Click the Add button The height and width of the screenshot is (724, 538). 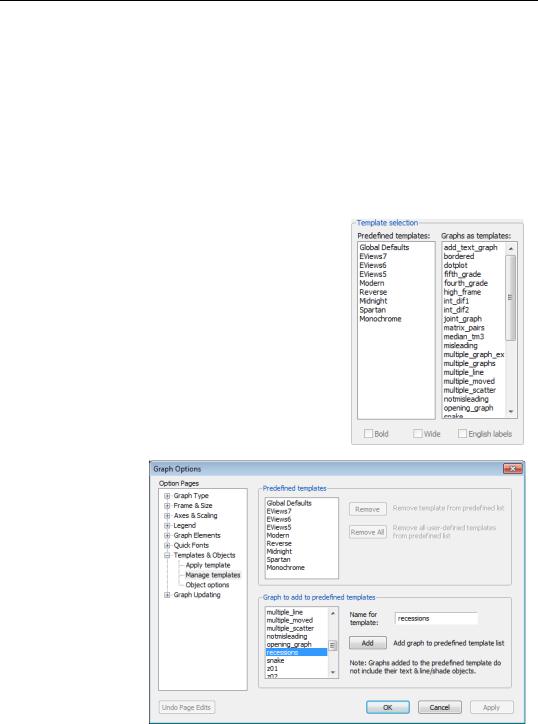[x=368, y=643]
